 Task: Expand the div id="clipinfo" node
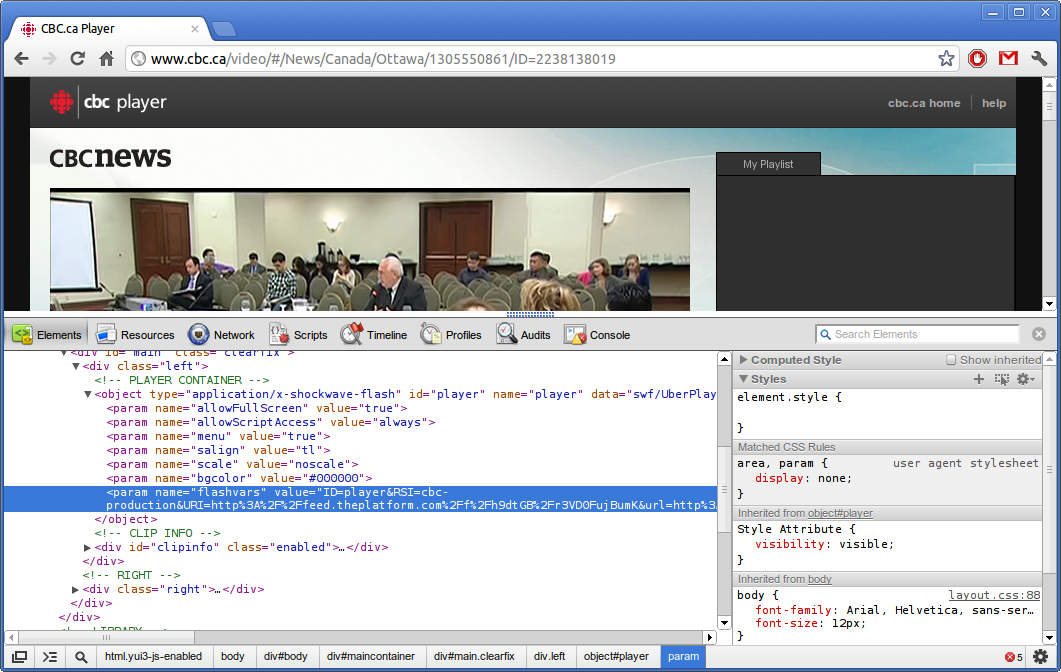point(88,547)
